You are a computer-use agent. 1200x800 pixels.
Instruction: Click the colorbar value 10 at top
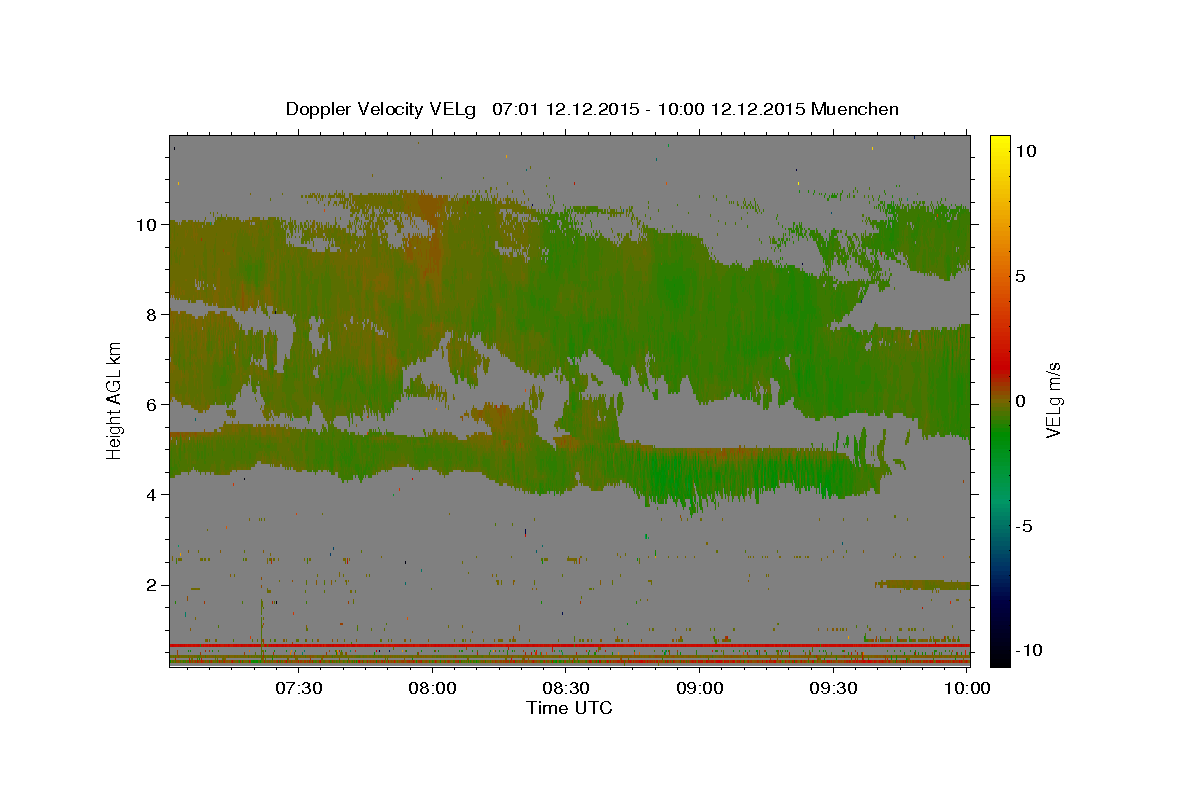[1026, 151]
